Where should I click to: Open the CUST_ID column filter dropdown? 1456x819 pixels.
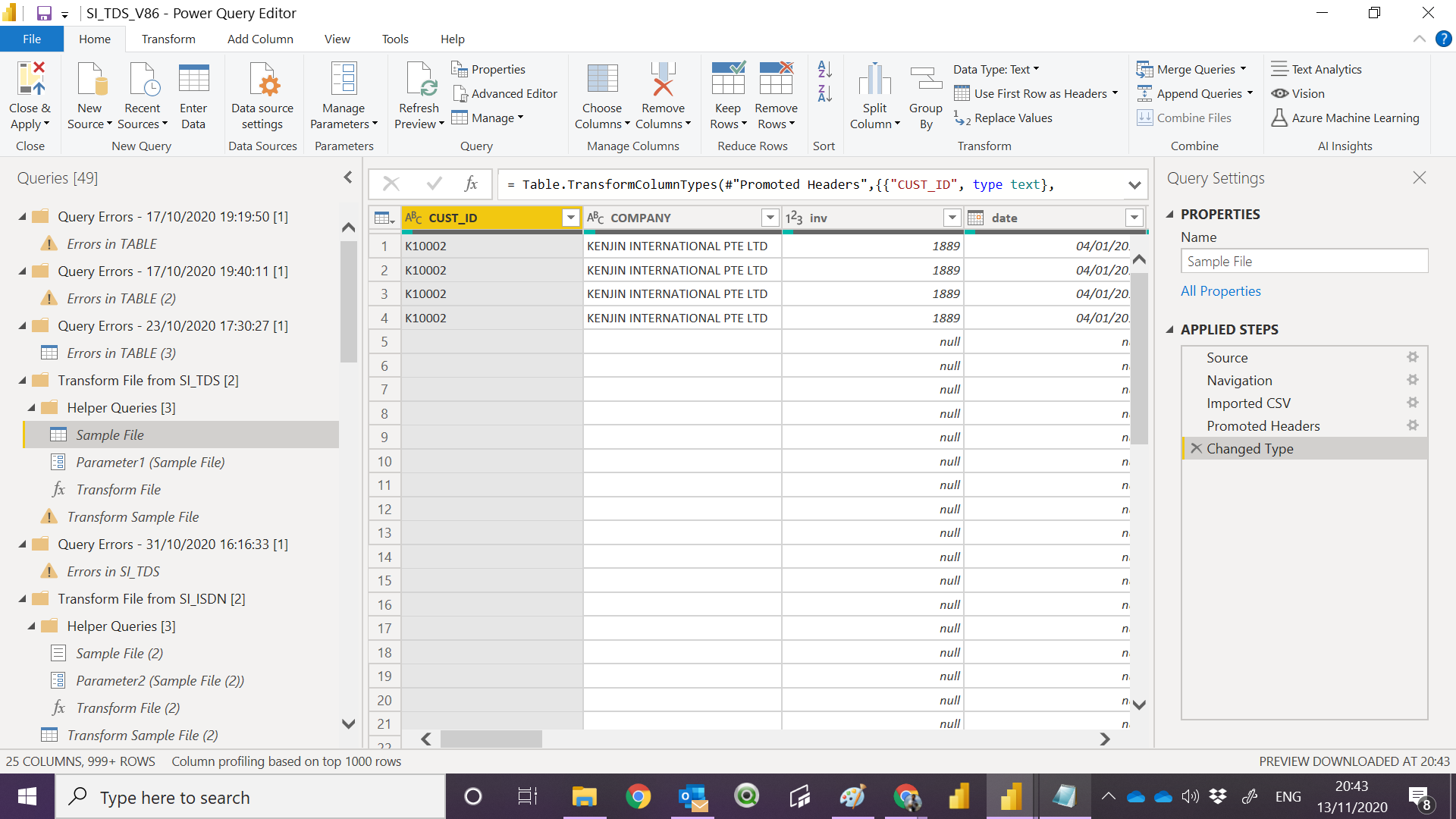click(x=571, y=218)
